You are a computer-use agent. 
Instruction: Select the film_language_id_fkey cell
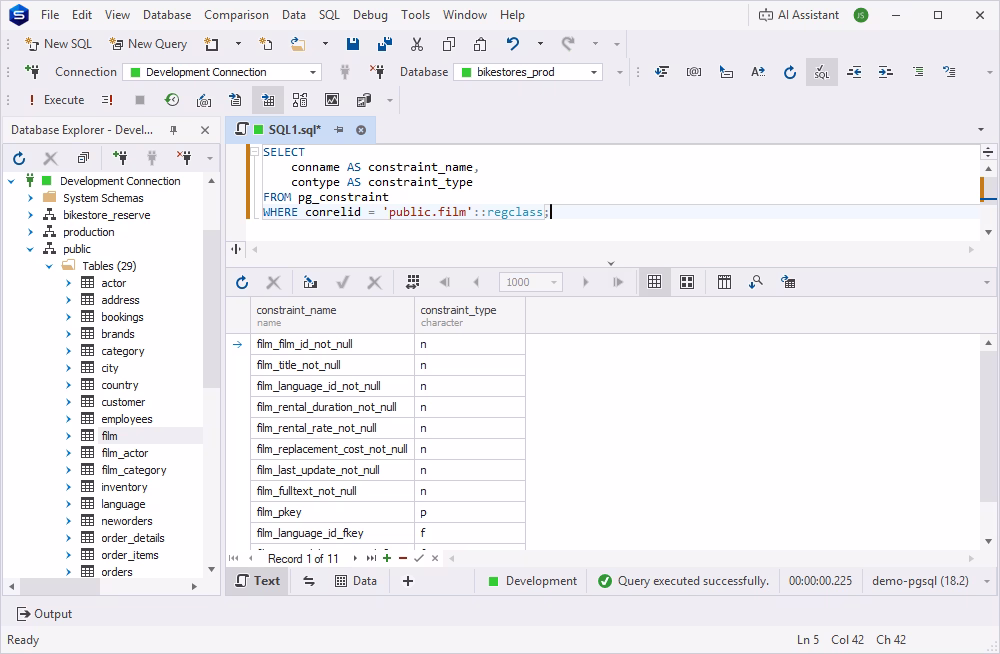(x=332, y=533)
